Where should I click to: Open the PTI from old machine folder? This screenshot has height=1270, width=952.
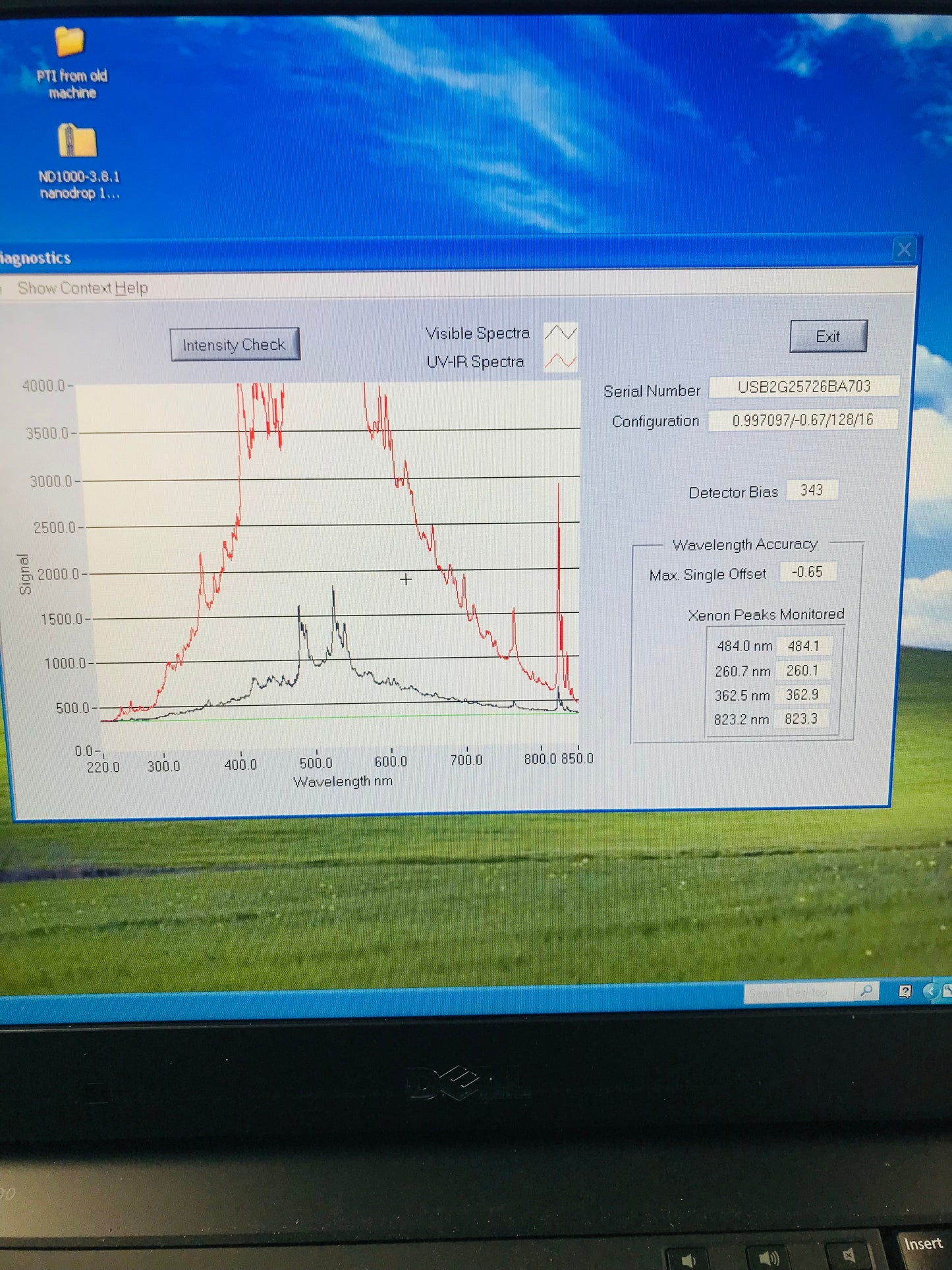coord(70,63)
